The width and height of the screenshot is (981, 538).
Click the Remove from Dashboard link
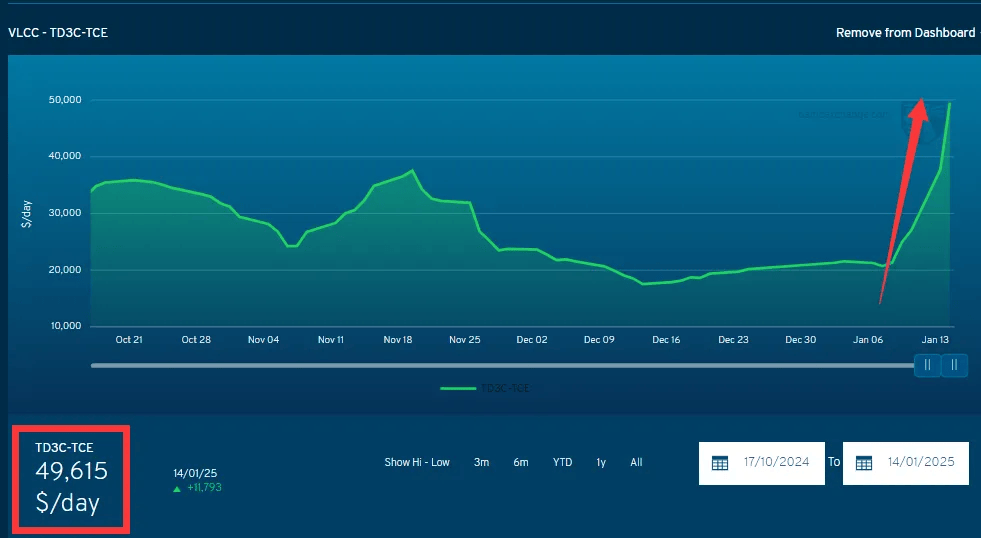[x=905, y=33]
